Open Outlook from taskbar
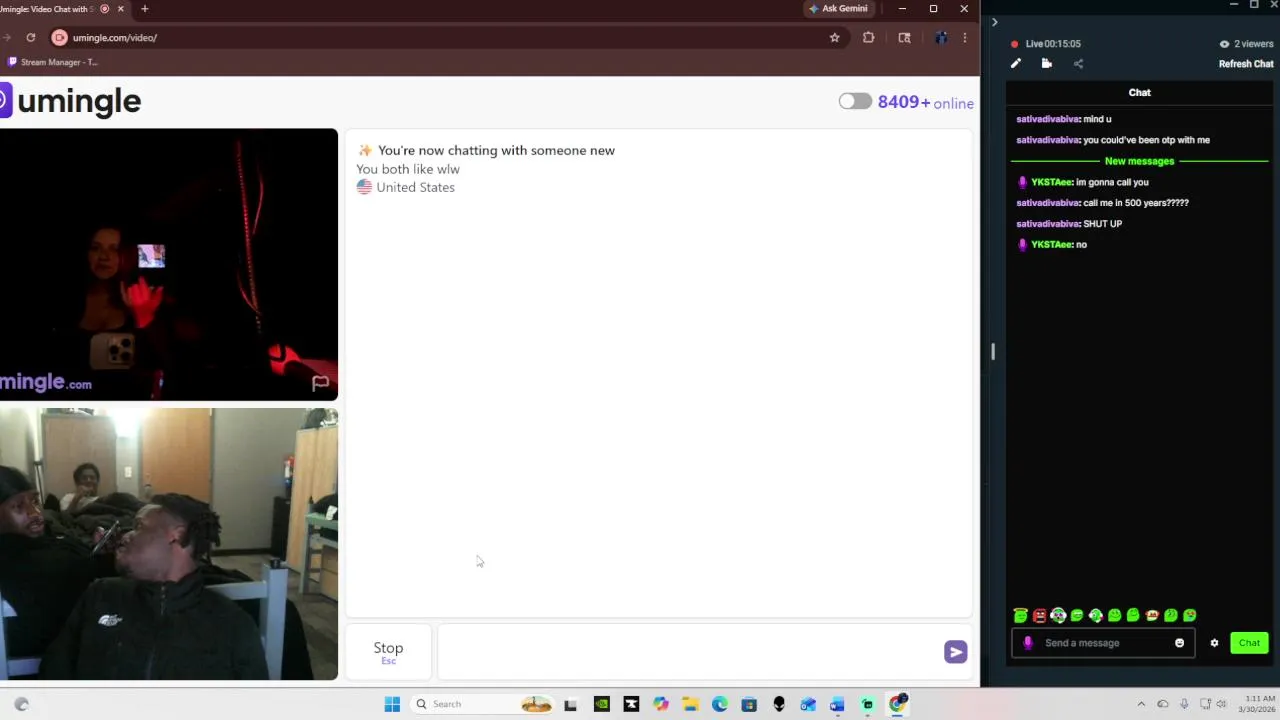Screen dimensions: 1280x720 [808, 704]
